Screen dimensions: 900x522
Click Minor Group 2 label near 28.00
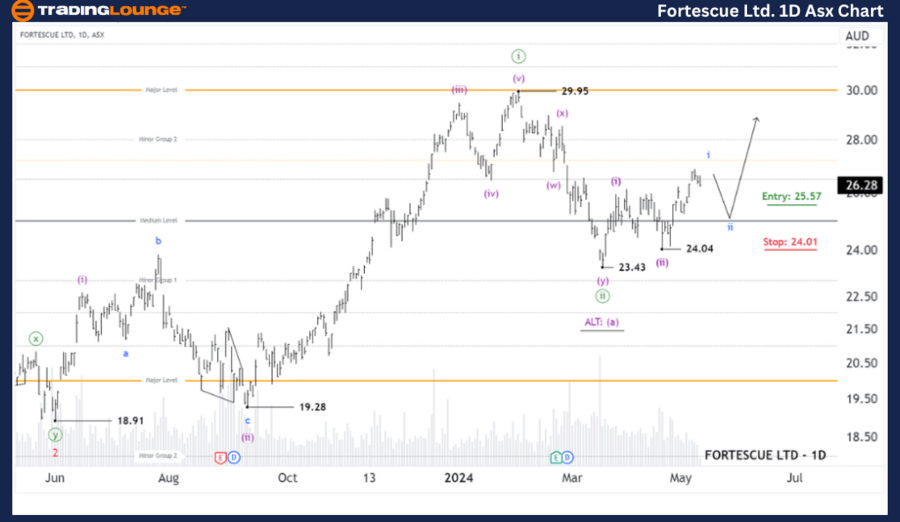coord(158,139)
